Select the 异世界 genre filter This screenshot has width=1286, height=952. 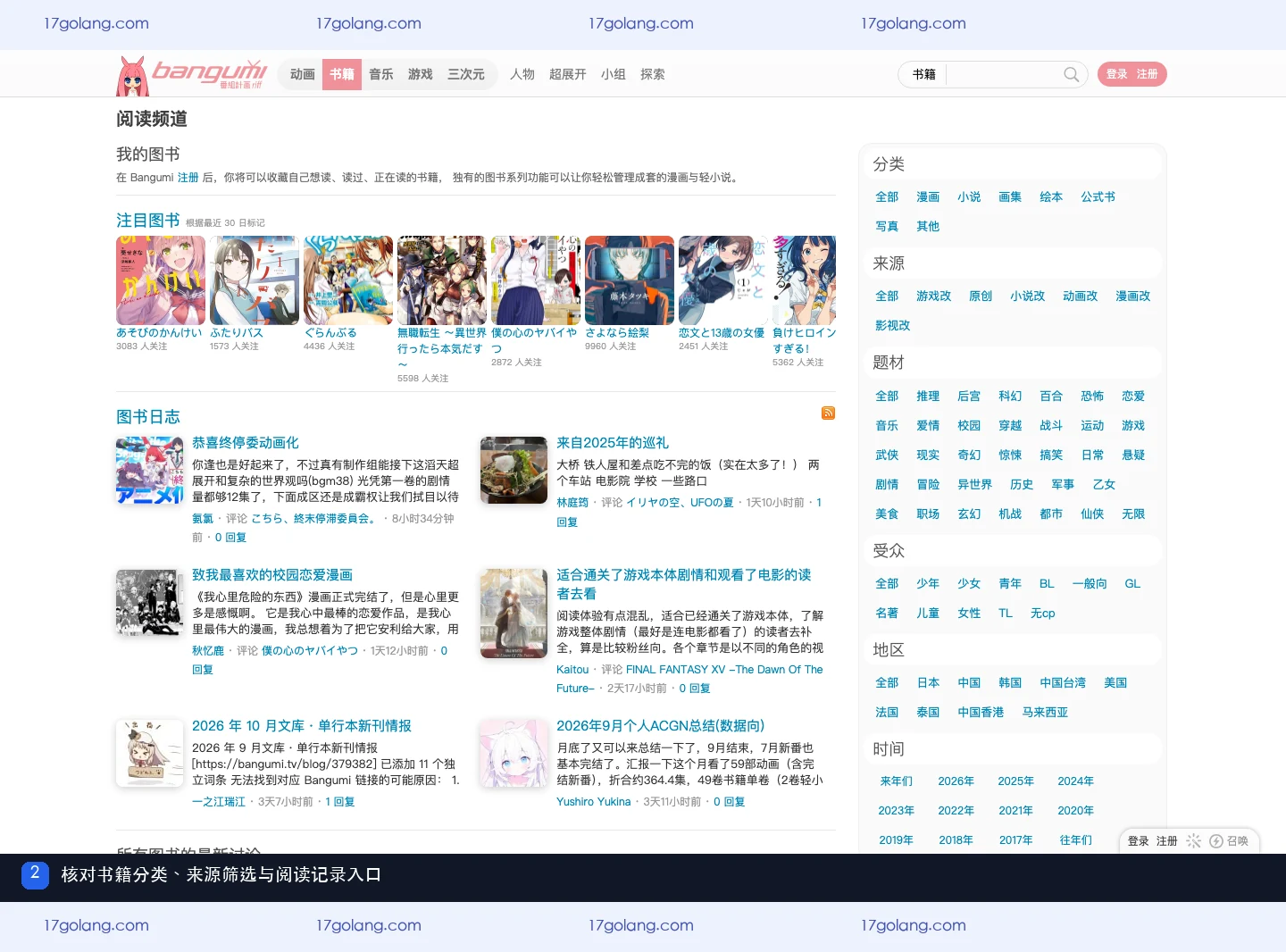tap(975, 485)
